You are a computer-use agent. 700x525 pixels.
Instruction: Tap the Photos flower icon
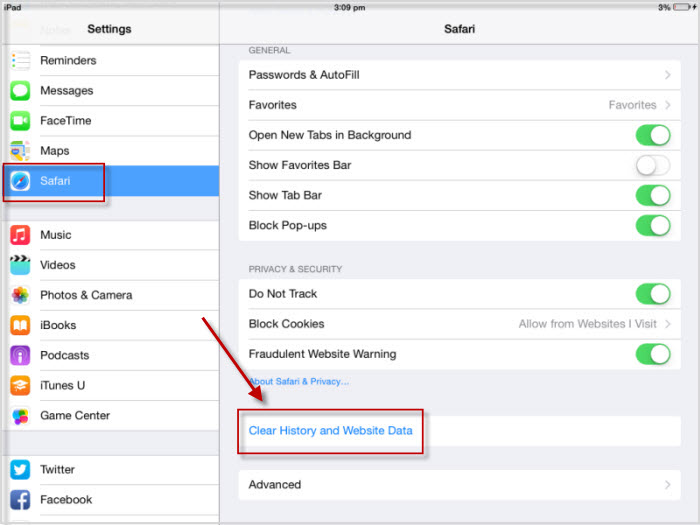(20, 295)
